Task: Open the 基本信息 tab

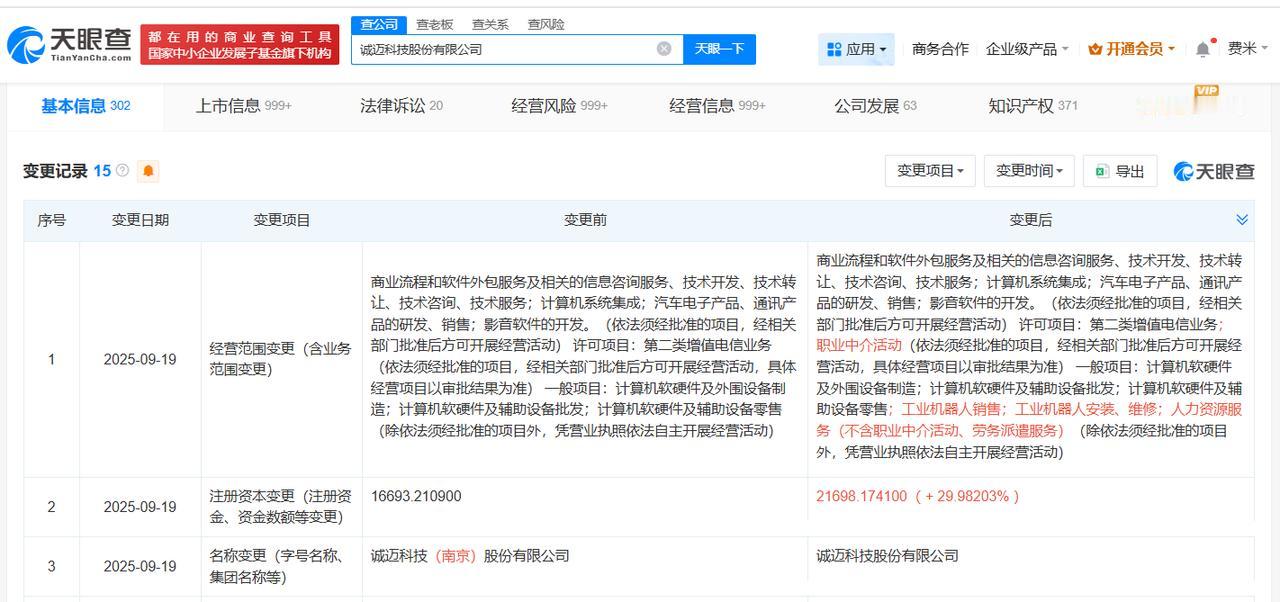Action: [85, 106]
